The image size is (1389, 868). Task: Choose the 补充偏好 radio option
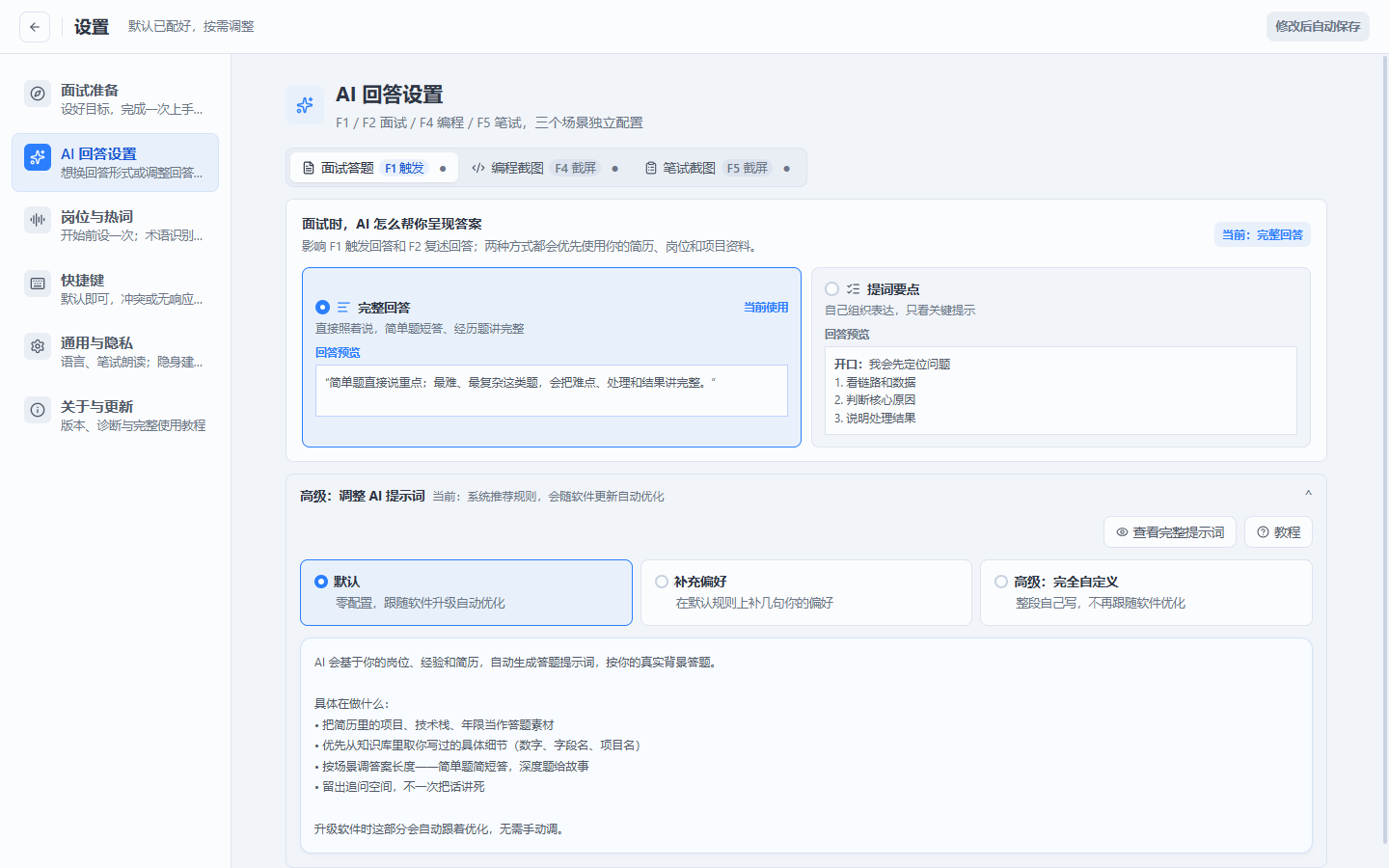[x=662, y=582]
